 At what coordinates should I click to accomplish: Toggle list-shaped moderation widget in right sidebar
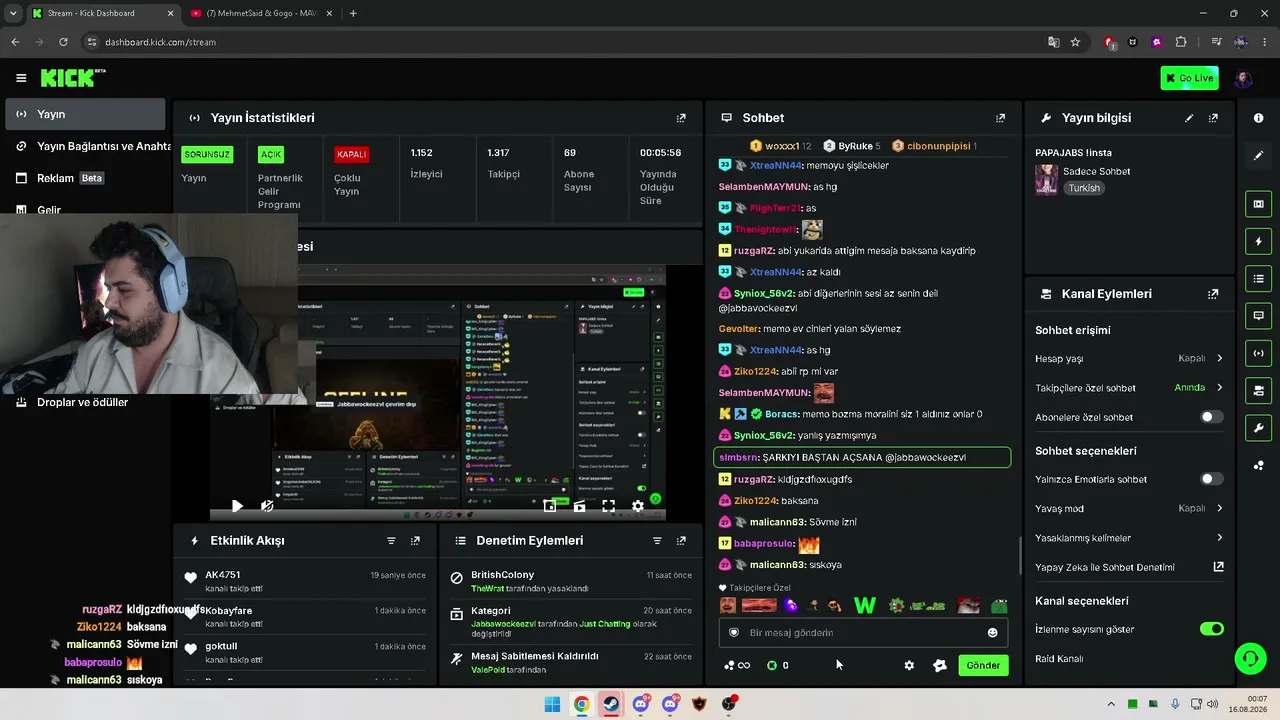[1258, 278]
